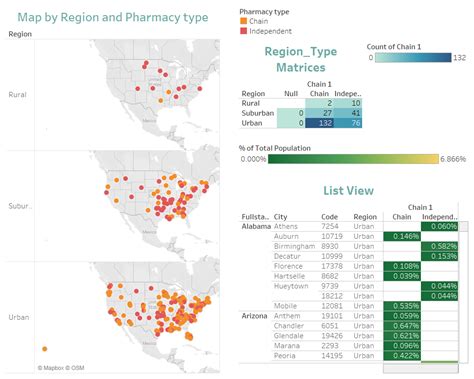Click the Mapbox OSM attribution link
Image resolution: width=474 pixels, height=379 pixels.
(x=61, y=368)
